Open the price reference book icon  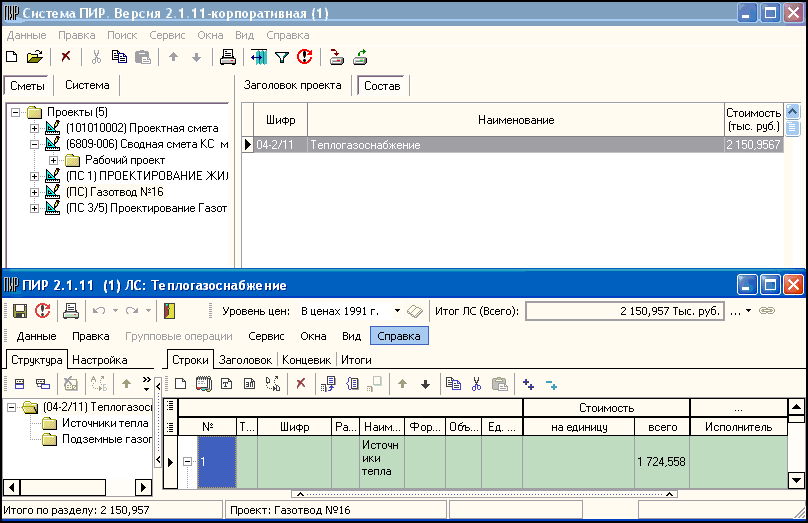point(415,311)
